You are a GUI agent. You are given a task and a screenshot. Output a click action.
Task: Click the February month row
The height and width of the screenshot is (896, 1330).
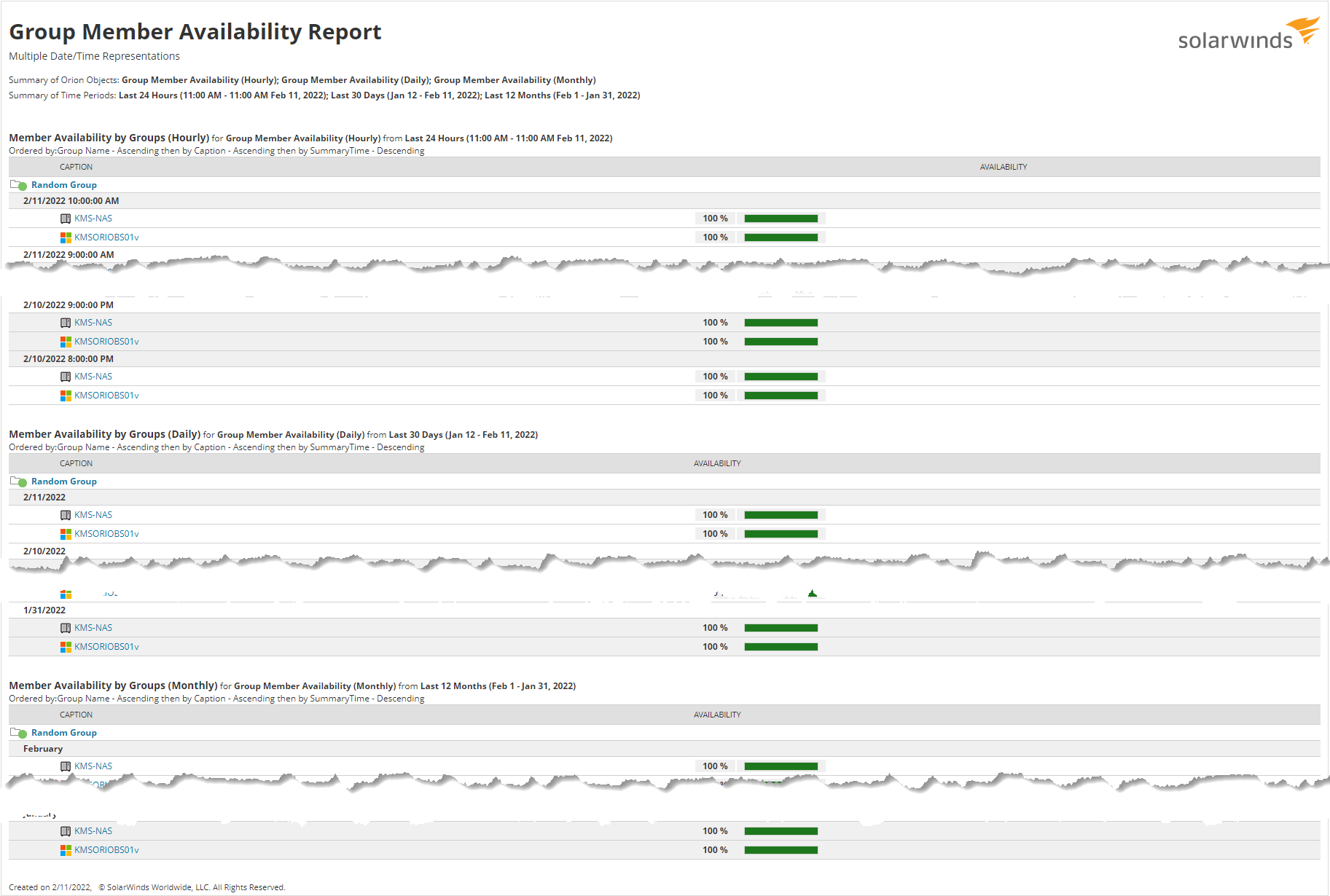[665, 749]
